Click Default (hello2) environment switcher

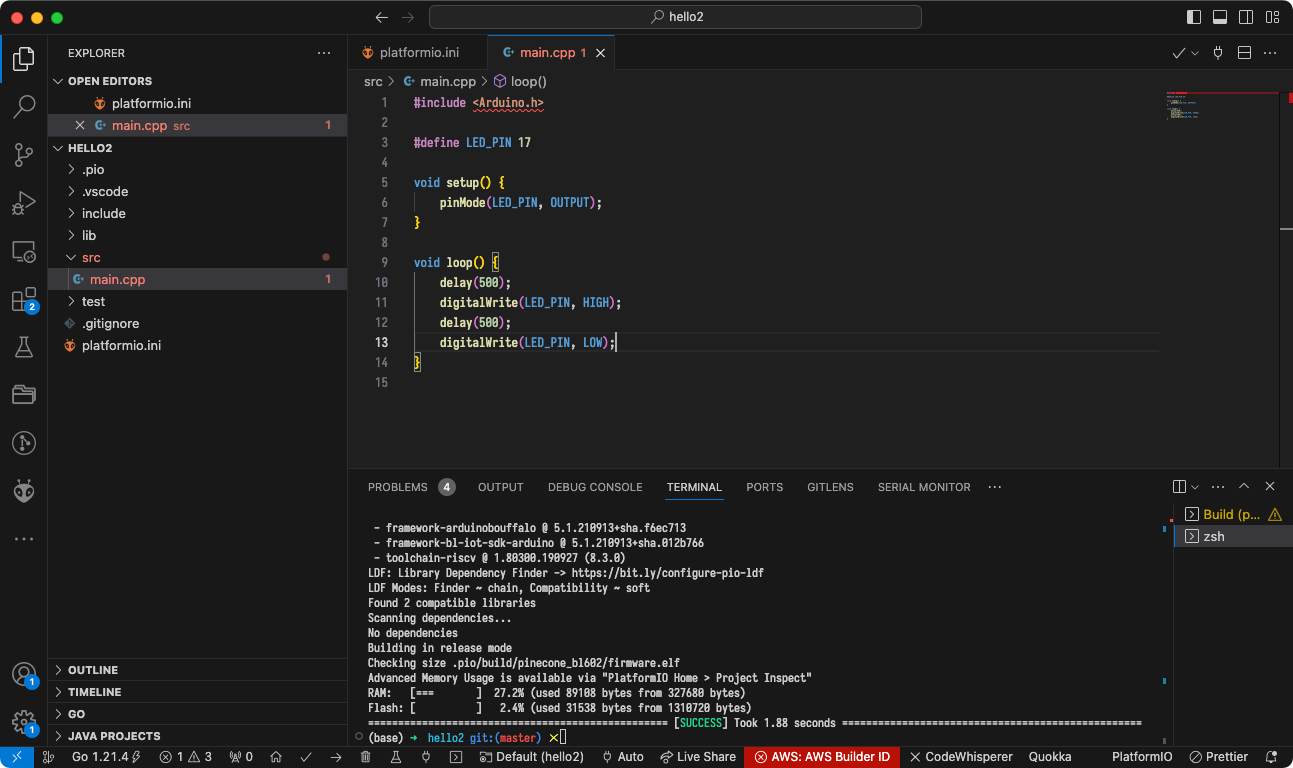click(x=531, y=757)
